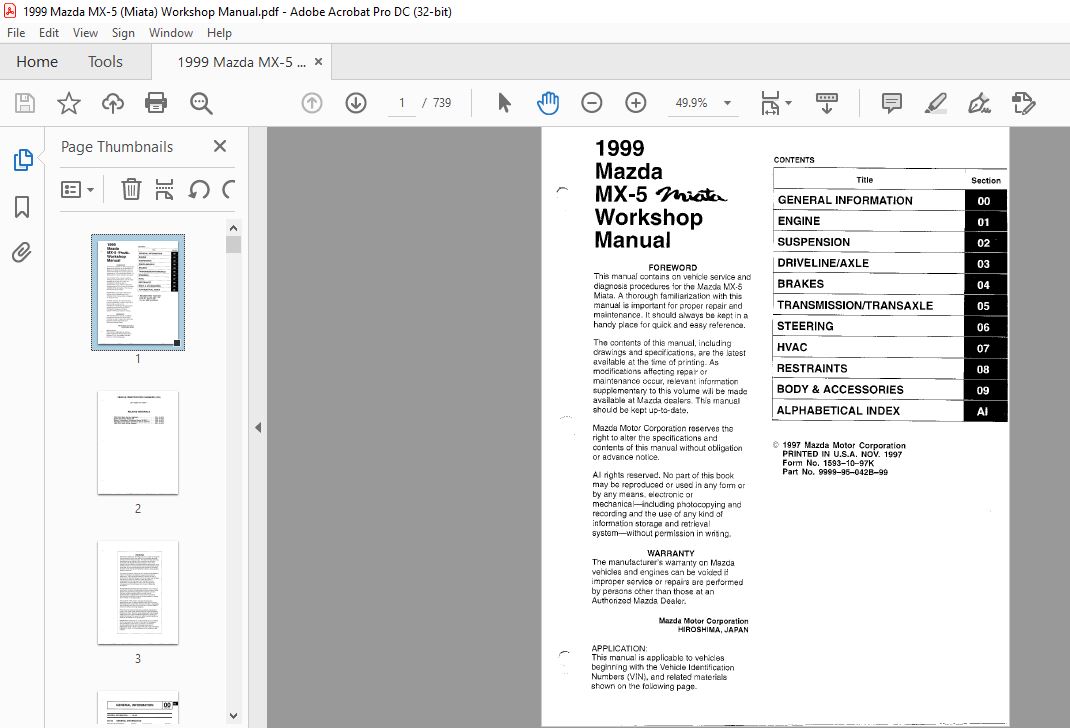Screen dimensions: 1070x728
Task: Rotate page counterclockwise icon
Action: point(199,189)
